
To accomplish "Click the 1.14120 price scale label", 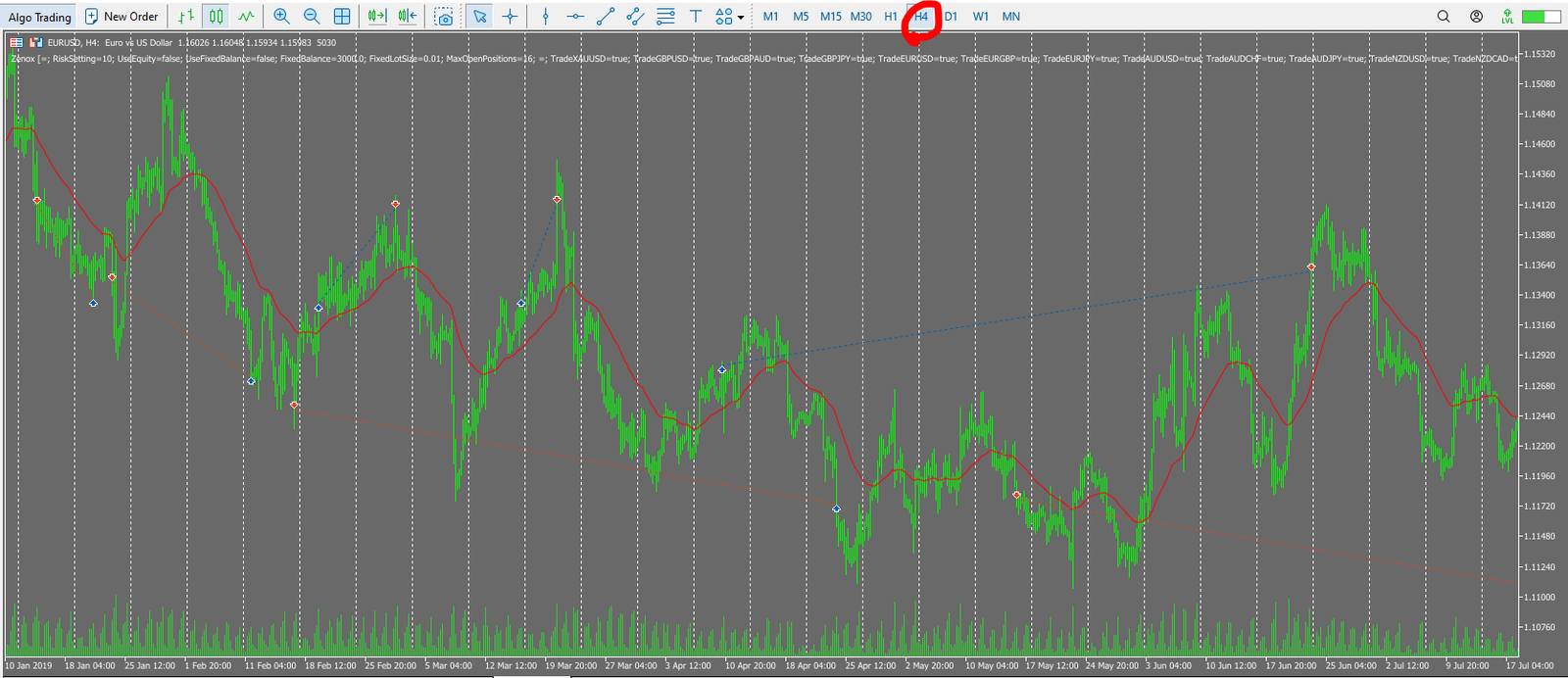I will click(1540, 205).
